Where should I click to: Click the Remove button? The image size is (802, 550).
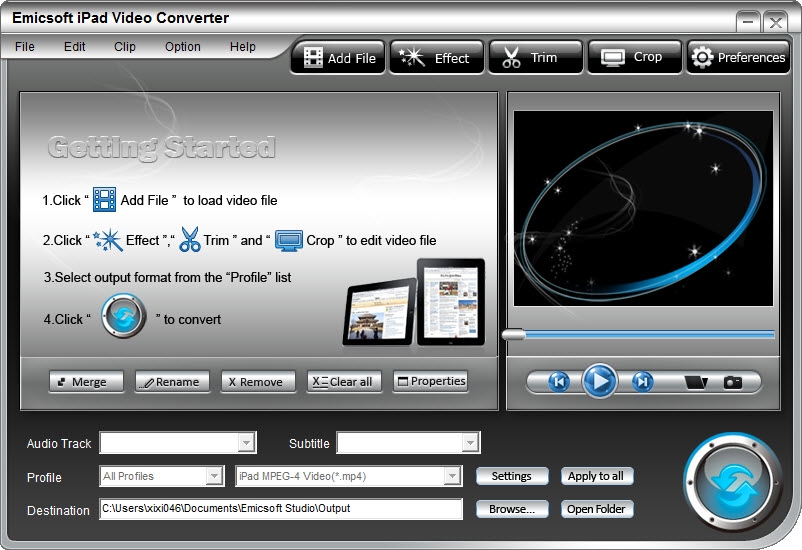[258, 382]
